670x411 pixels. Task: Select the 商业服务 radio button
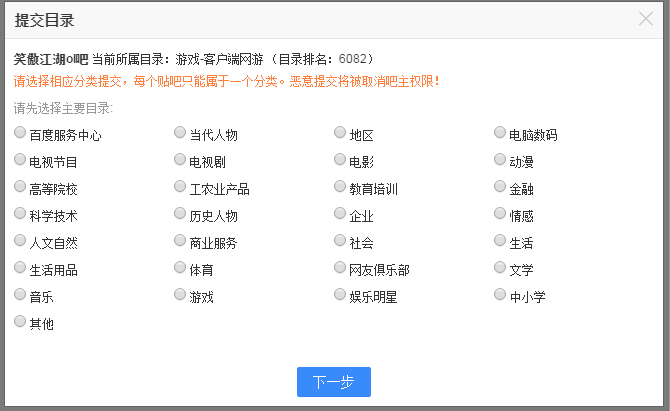(x=180, y=240)
